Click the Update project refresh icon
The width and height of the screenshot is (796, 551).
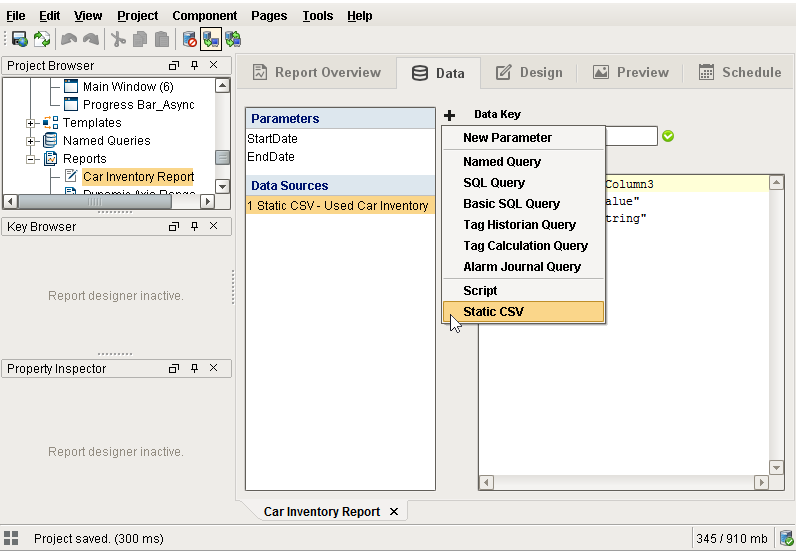coord(42,39)
